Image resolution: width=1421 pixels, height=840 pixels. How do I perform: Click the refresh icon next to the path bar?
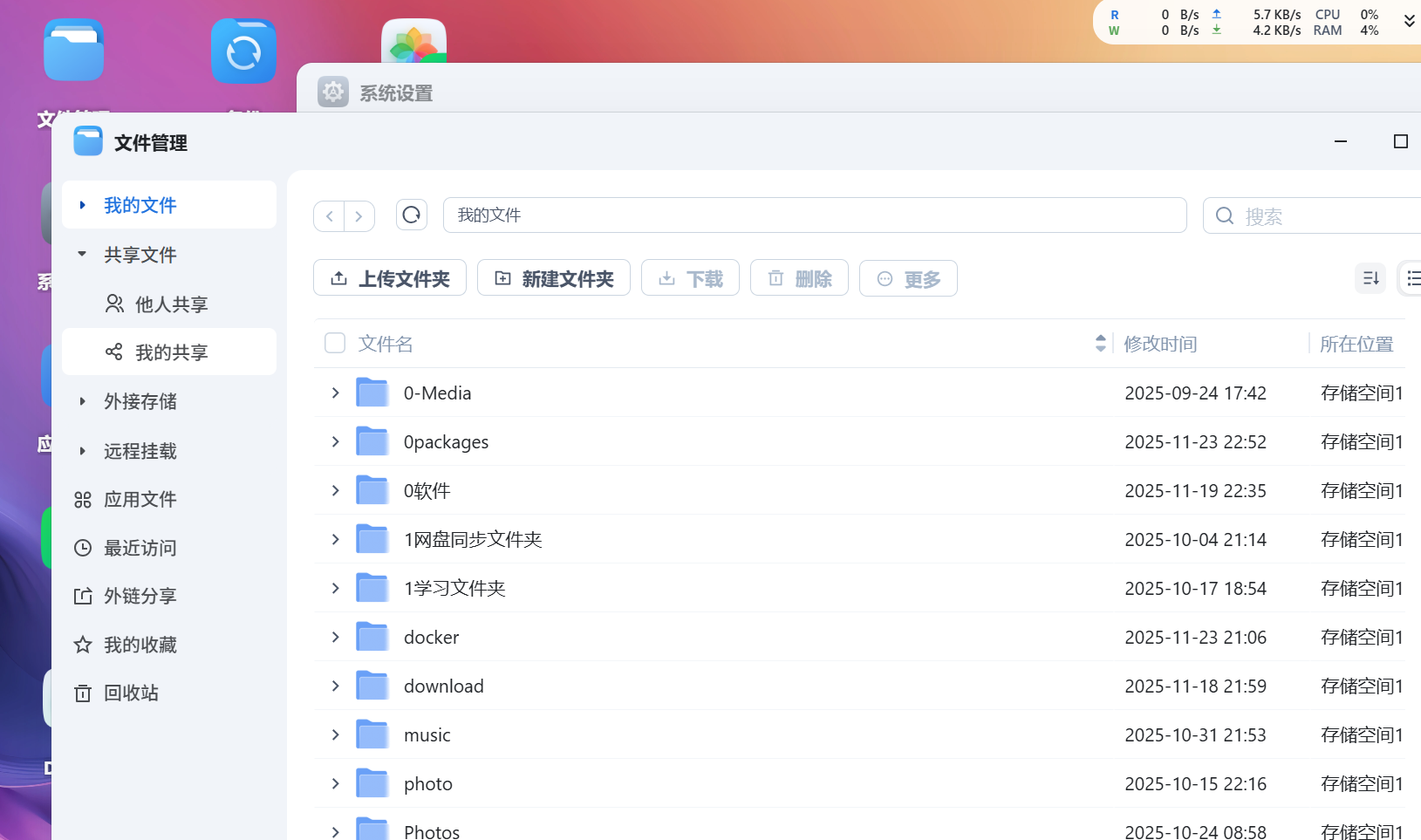click(411, 215)
